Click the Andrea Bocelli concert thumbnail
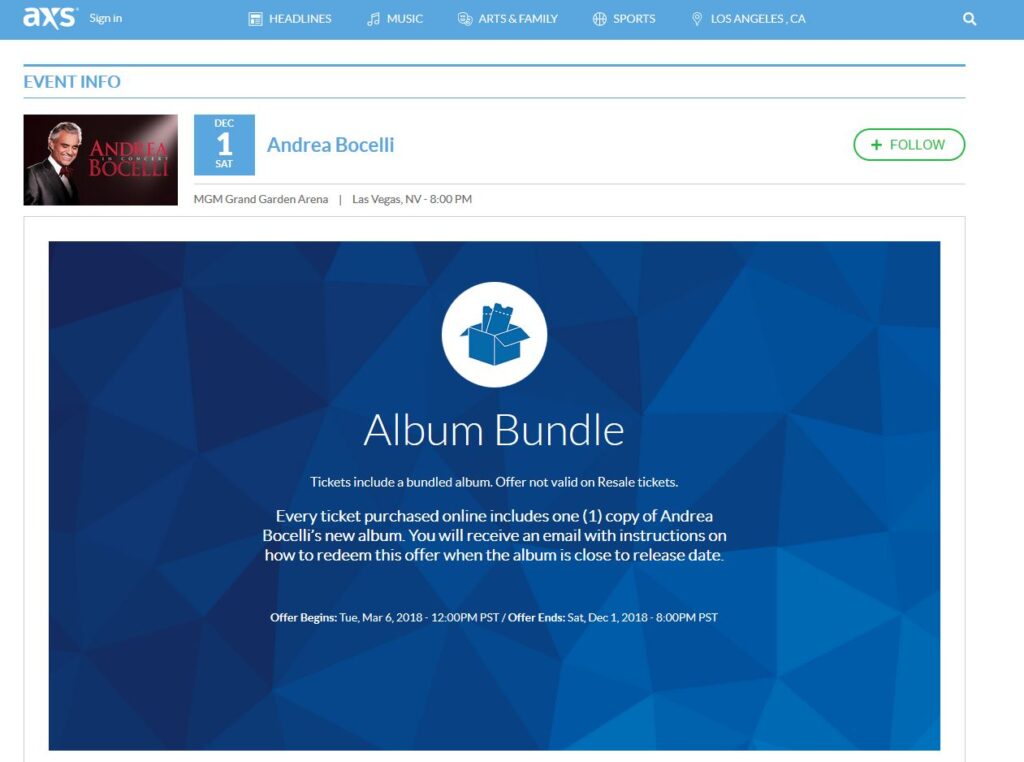Image resolution: width=1024 pixels, height=762 pixels. click(x=101, y=160)
